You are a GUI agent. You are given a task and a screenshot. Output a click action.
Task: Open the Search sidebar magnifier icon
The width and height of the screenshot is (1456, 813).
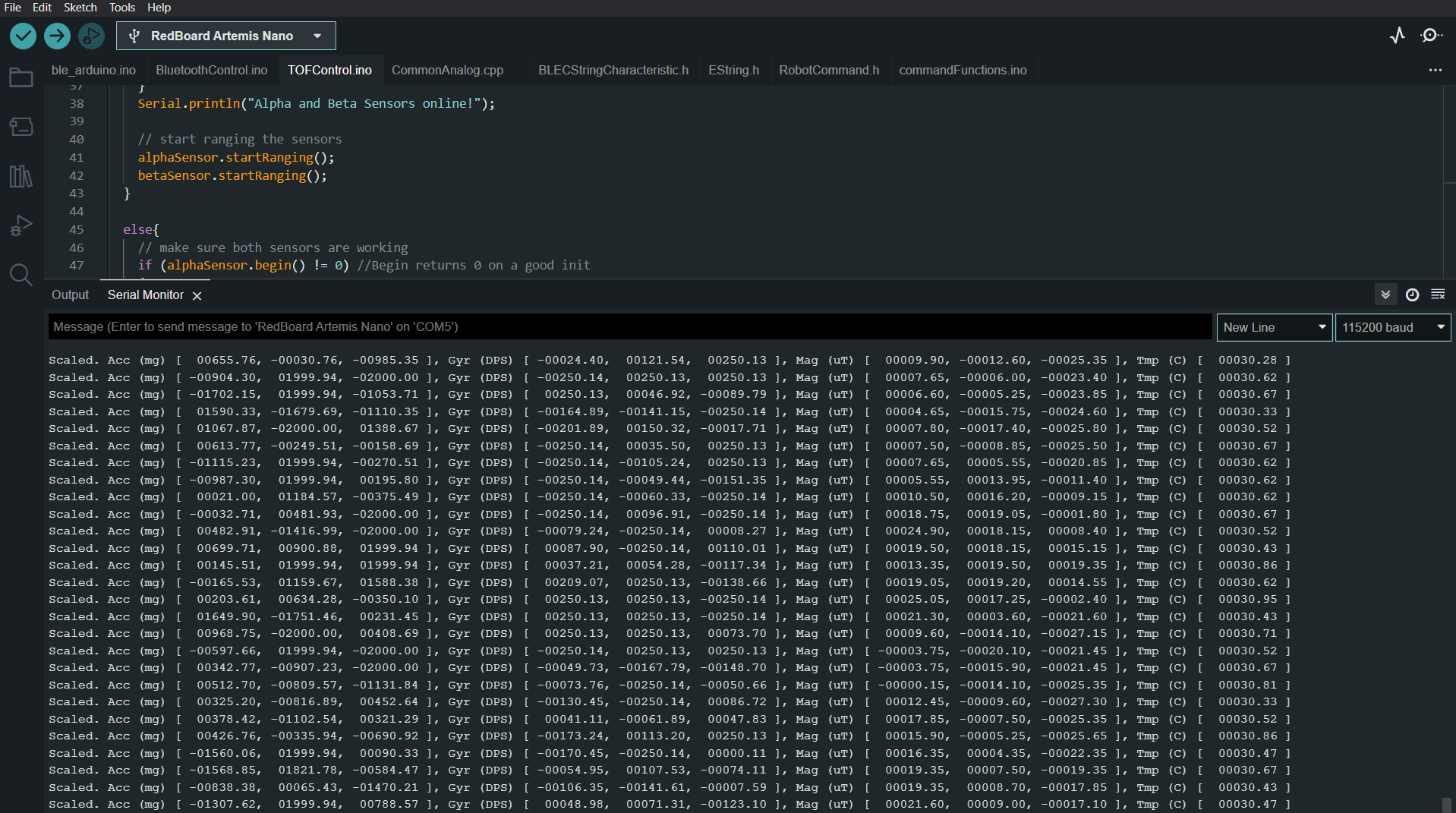21,275
